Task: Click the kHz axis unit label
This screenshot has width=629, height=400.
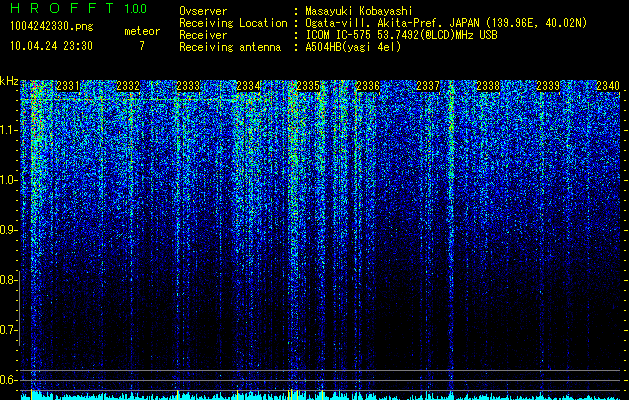Action: 9,81
